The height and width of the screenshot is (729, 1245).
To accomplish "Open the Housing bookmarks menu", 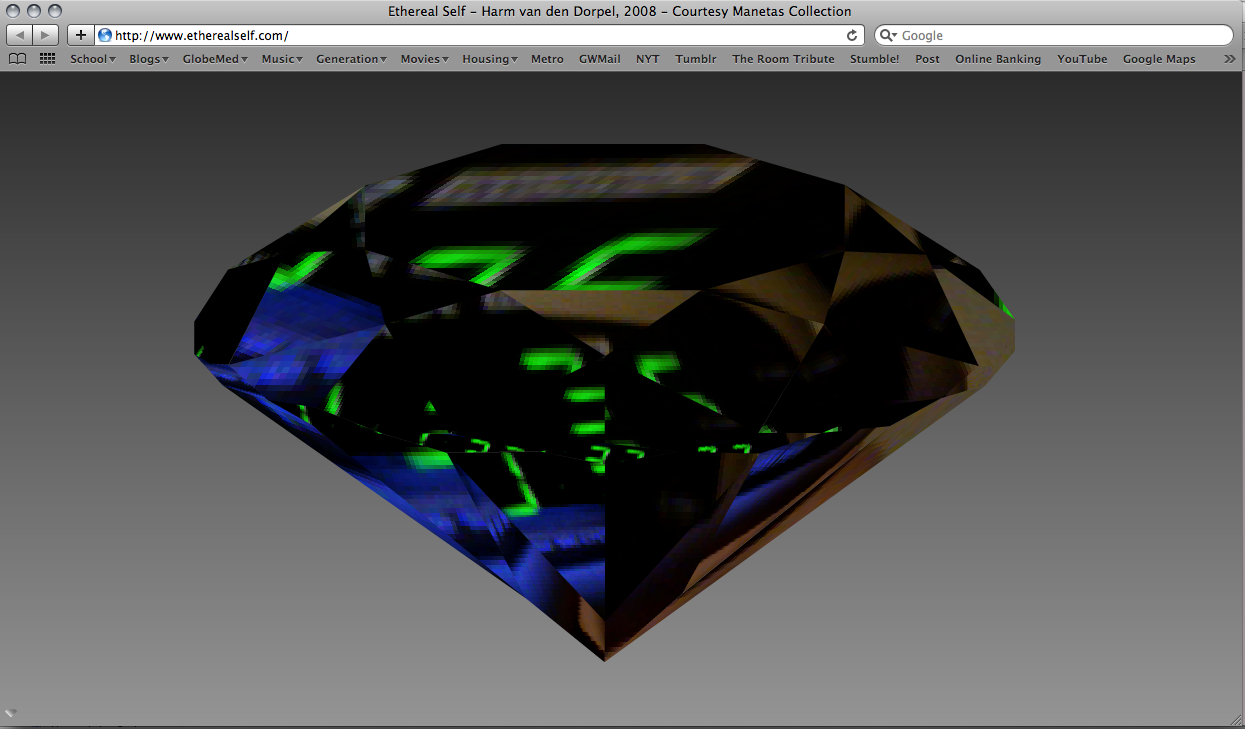I will (489, 59).
